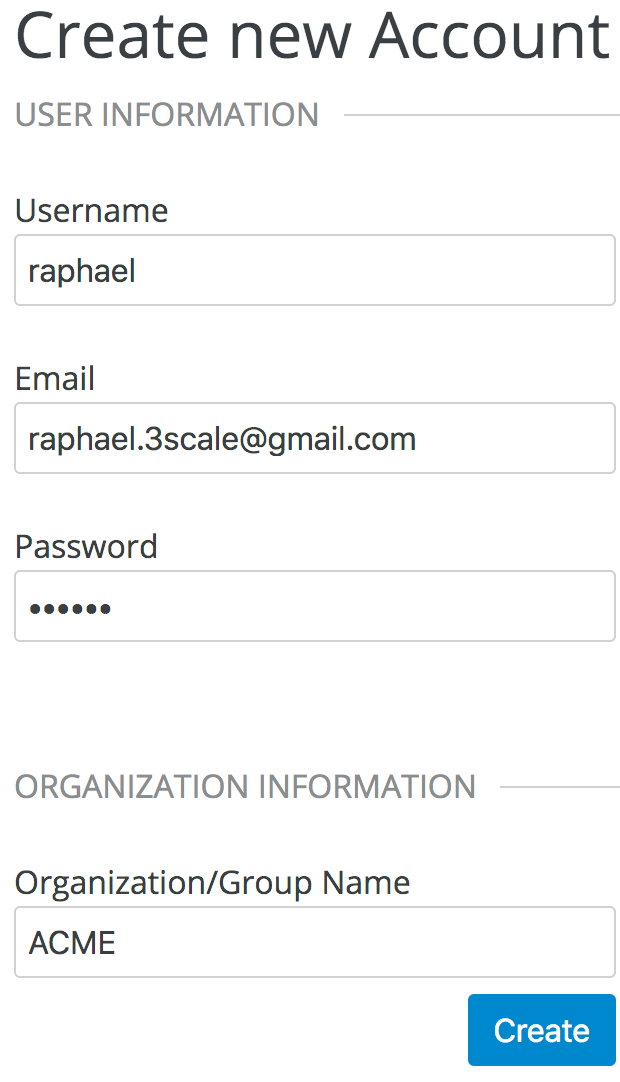620x1082 pixels.
Task: Click the 'Create new Account' heading
Action: pyautogui.click(x=312, y=36)
